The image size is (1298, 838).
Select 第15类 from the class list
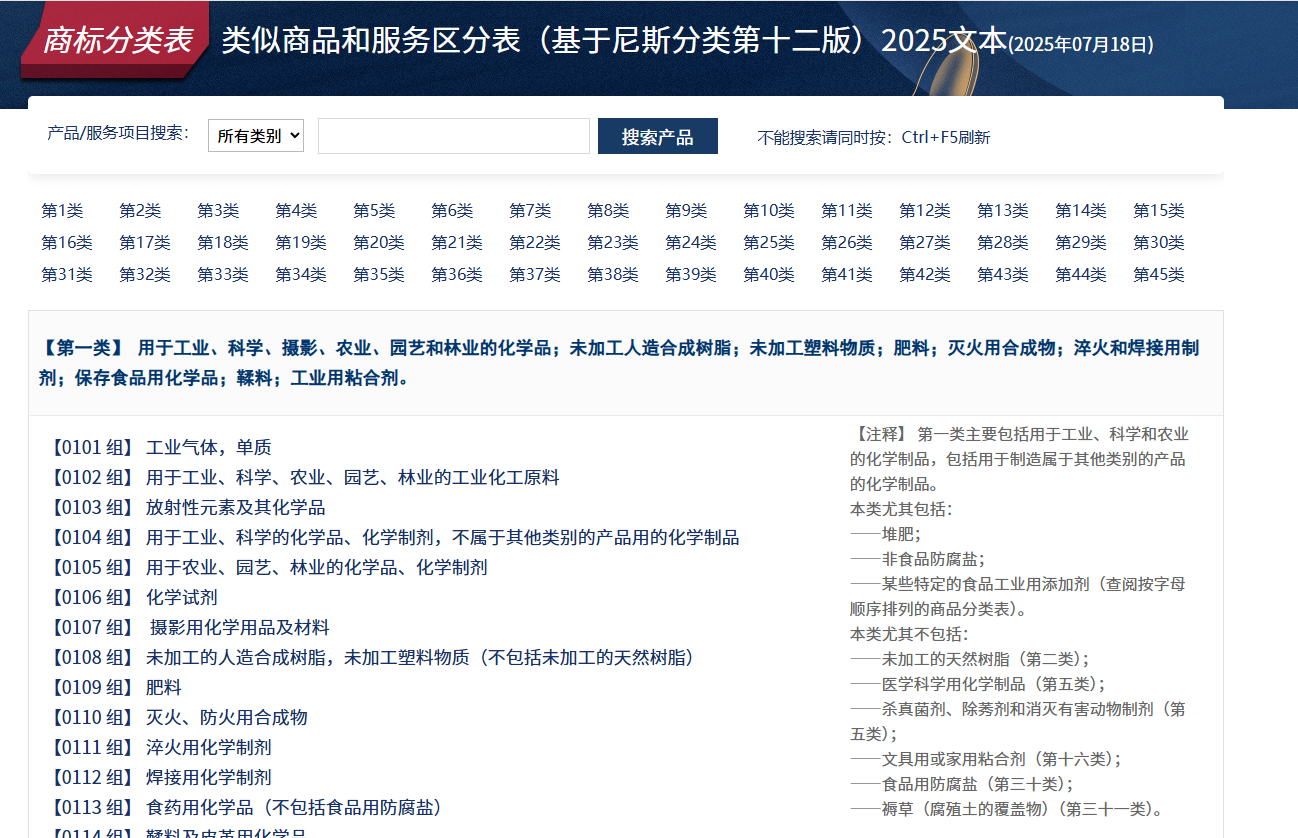(1158, 211)
